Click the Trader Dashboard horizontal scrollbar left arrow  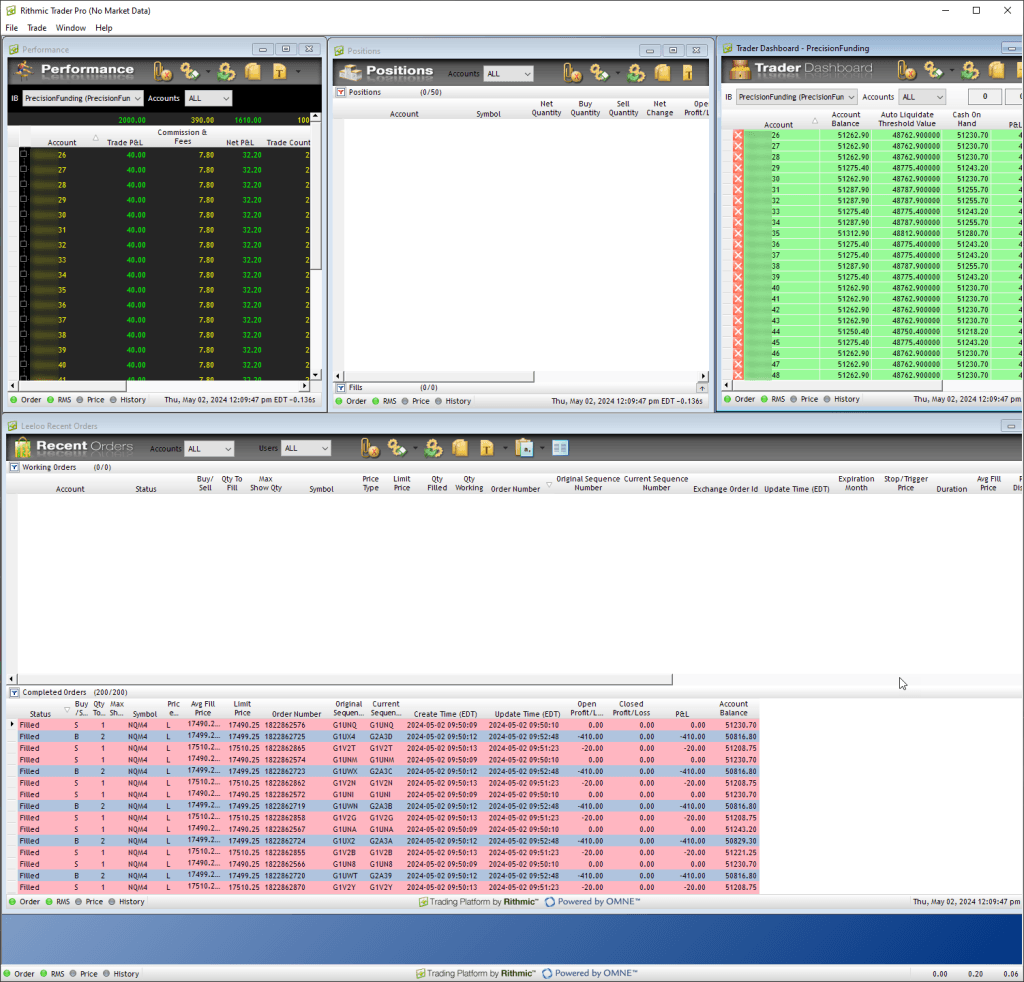[728, 385]
